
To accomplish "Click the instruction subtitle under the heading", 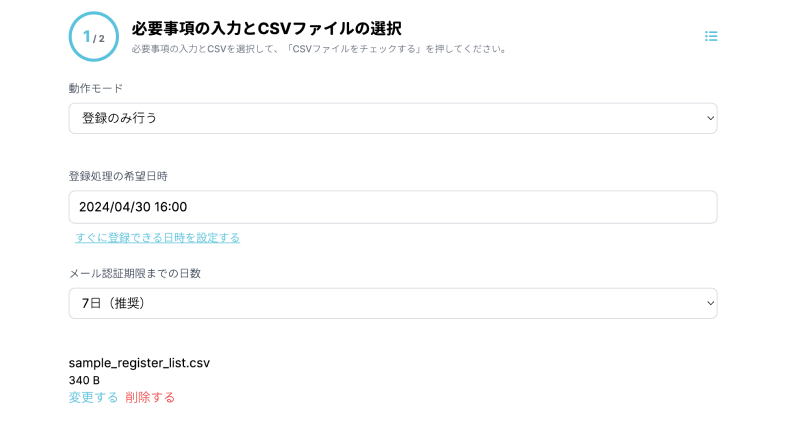I will point(319,49).
